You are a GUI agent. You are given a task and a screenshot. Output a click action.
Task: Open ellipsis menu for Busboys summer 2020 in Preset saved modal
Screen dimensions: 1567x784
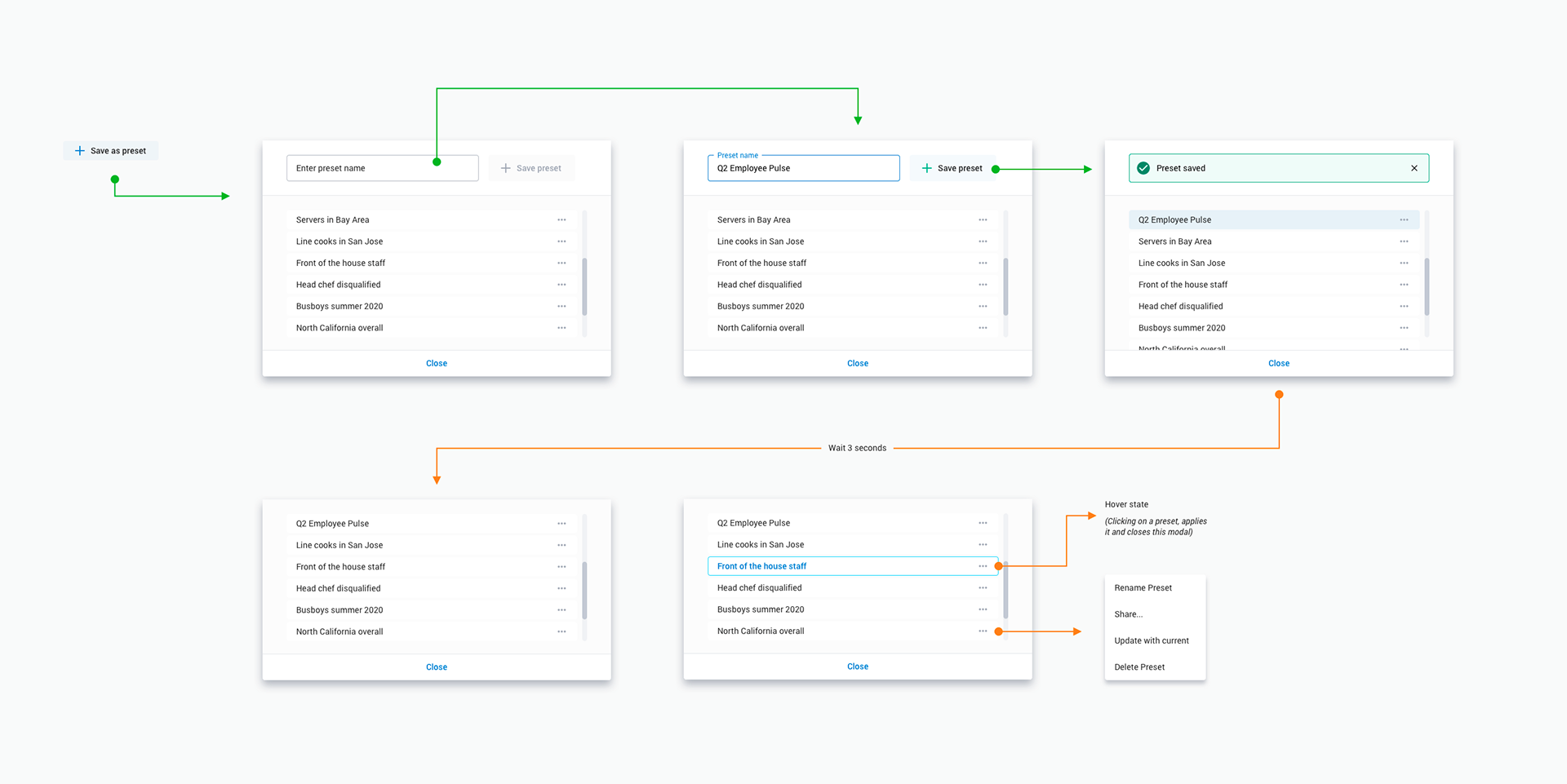click(1404, 328)
